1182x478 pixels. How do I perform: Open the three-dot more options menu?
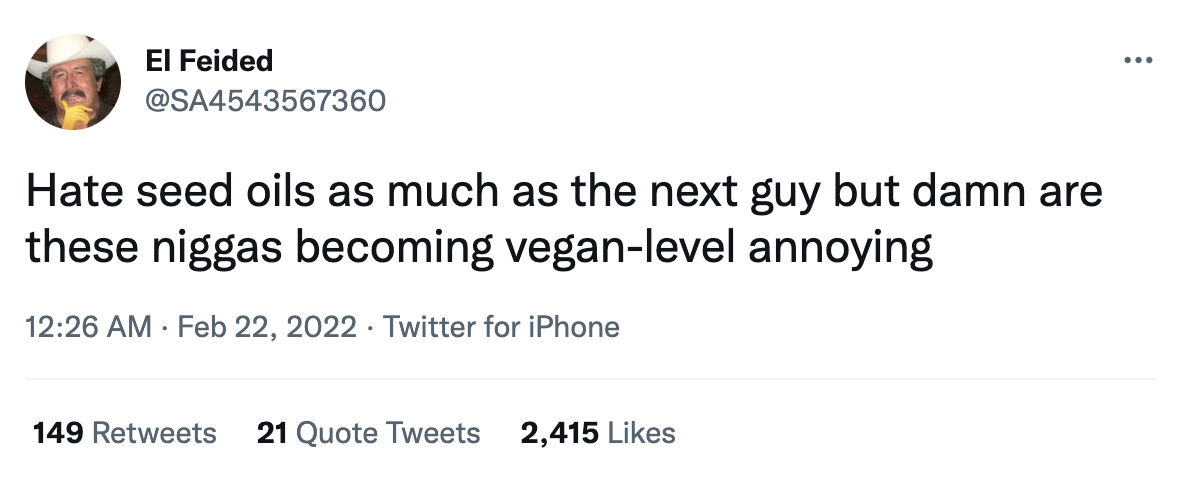1138,61
